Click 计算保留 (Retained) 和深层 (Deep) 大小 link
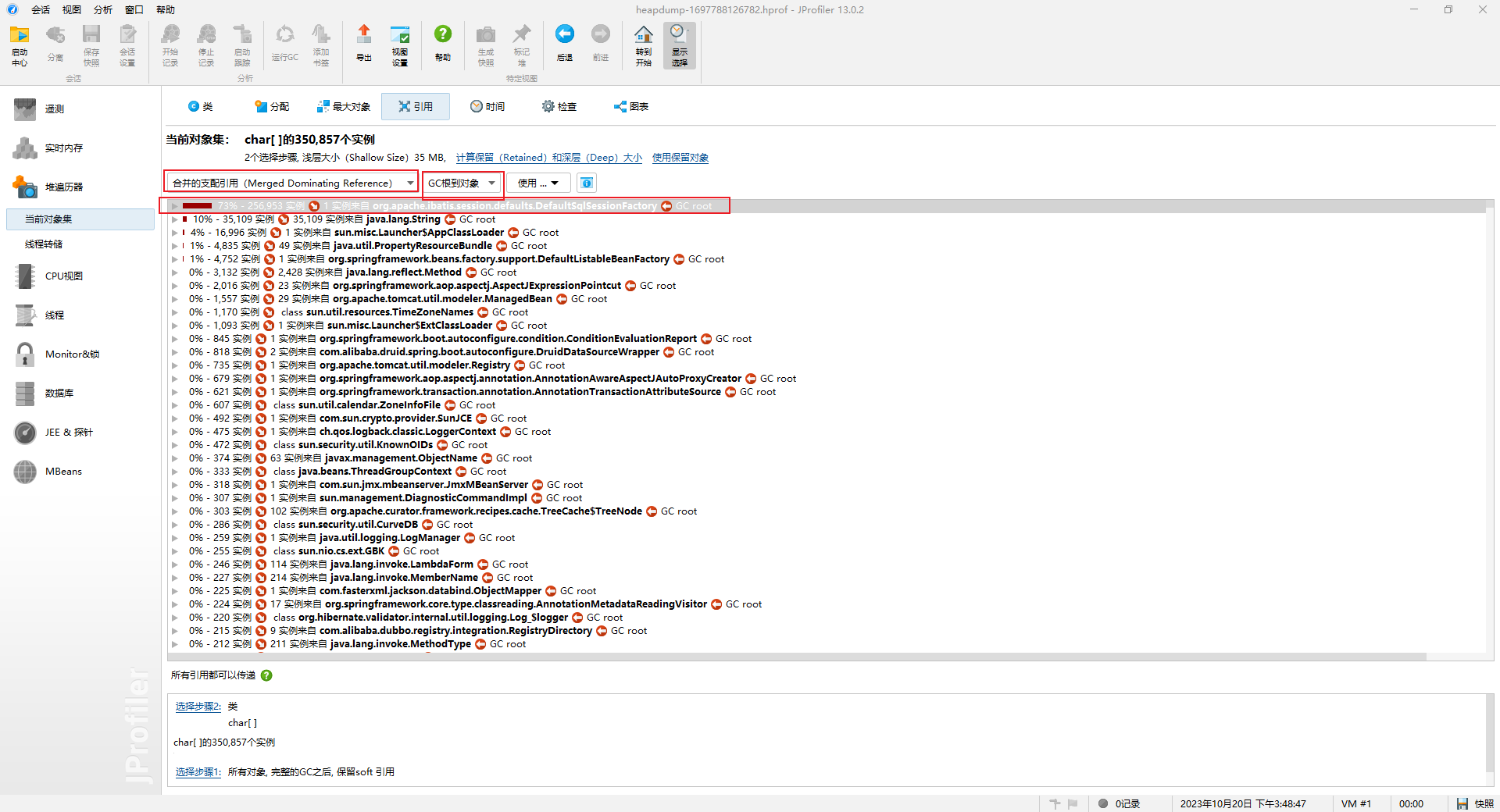1500x812 pixels. click(x=549, y=158)
